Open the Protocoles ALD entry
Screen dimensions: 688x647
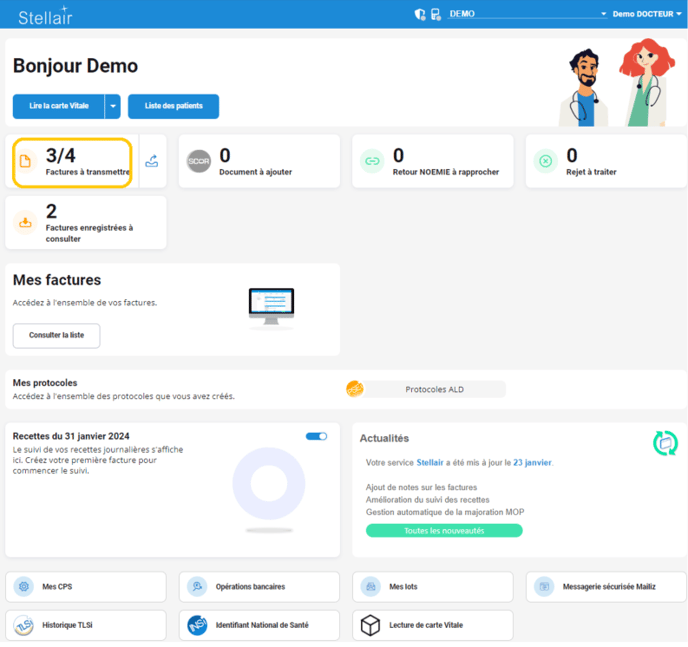point(433,389)
